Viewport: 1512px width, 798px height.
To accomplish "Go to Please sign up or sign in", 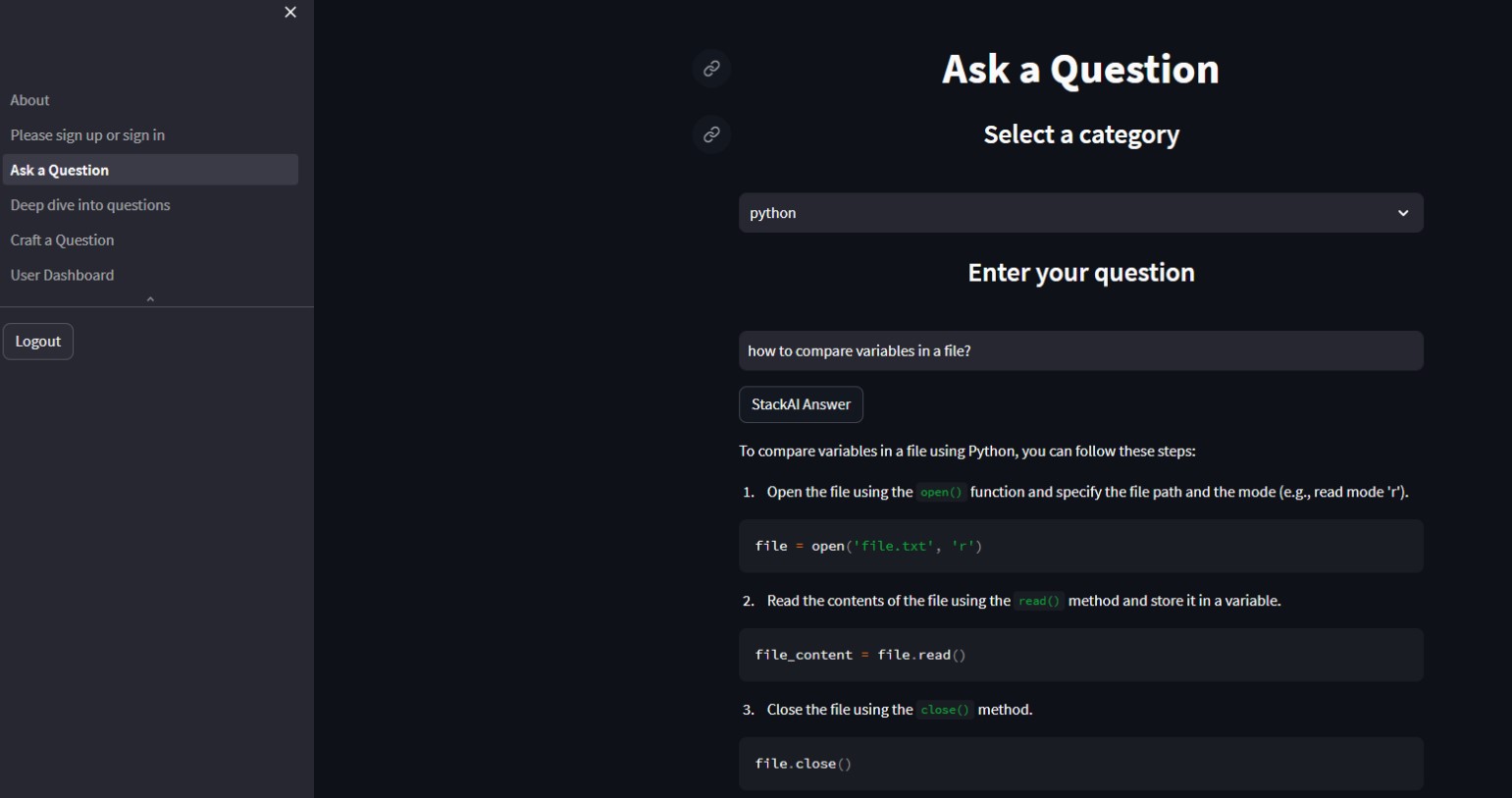I will (x=87, y=135).
